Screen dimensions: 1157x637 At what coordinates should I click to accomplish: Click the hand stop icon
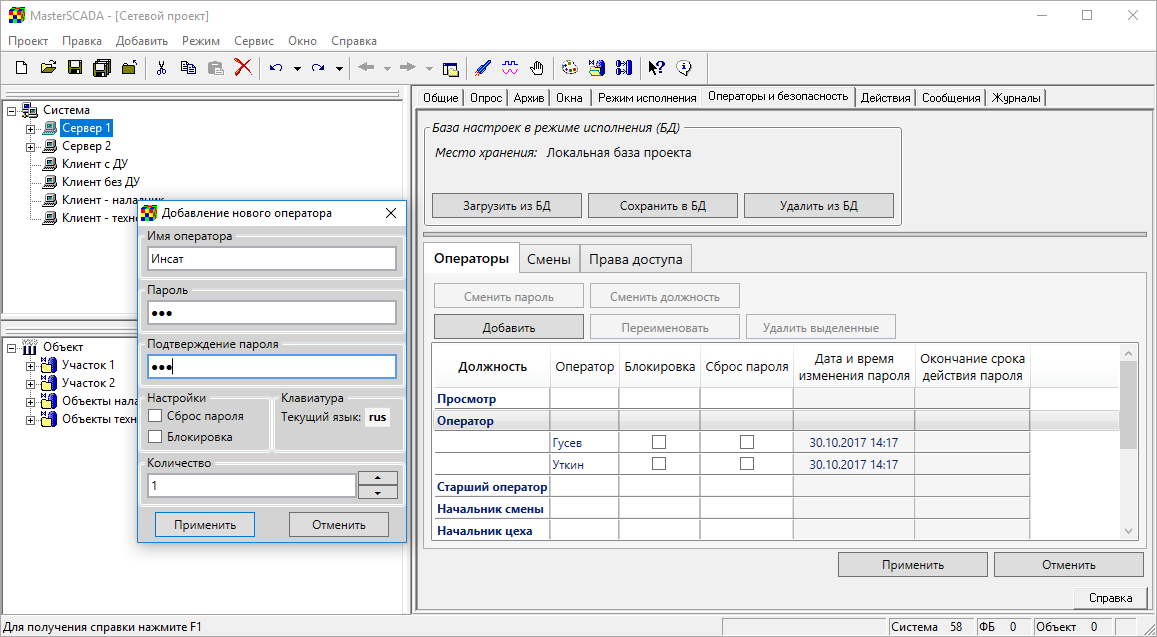pos(537,68)
